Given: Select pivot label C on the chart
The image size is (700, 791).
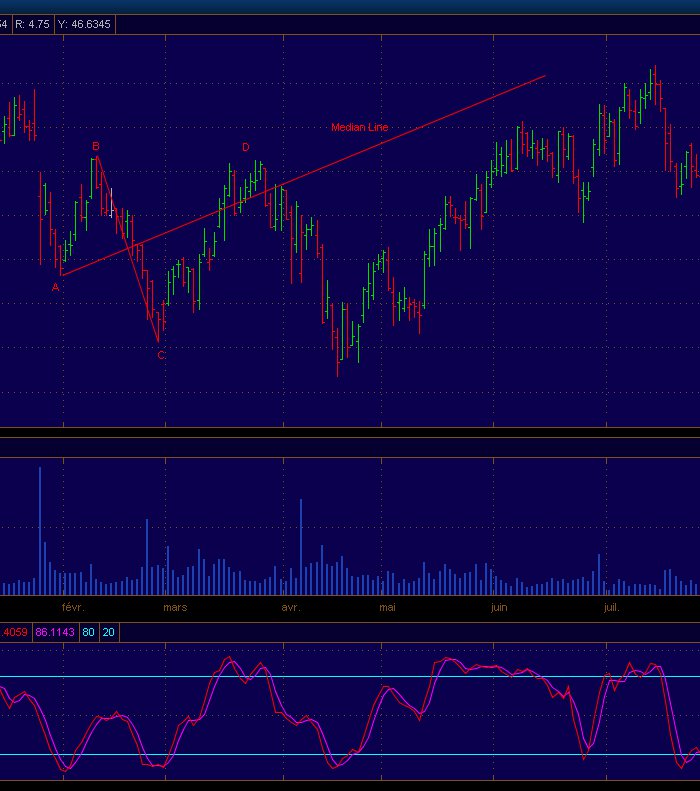Looking at the screenshot, I should click(161, 355).
